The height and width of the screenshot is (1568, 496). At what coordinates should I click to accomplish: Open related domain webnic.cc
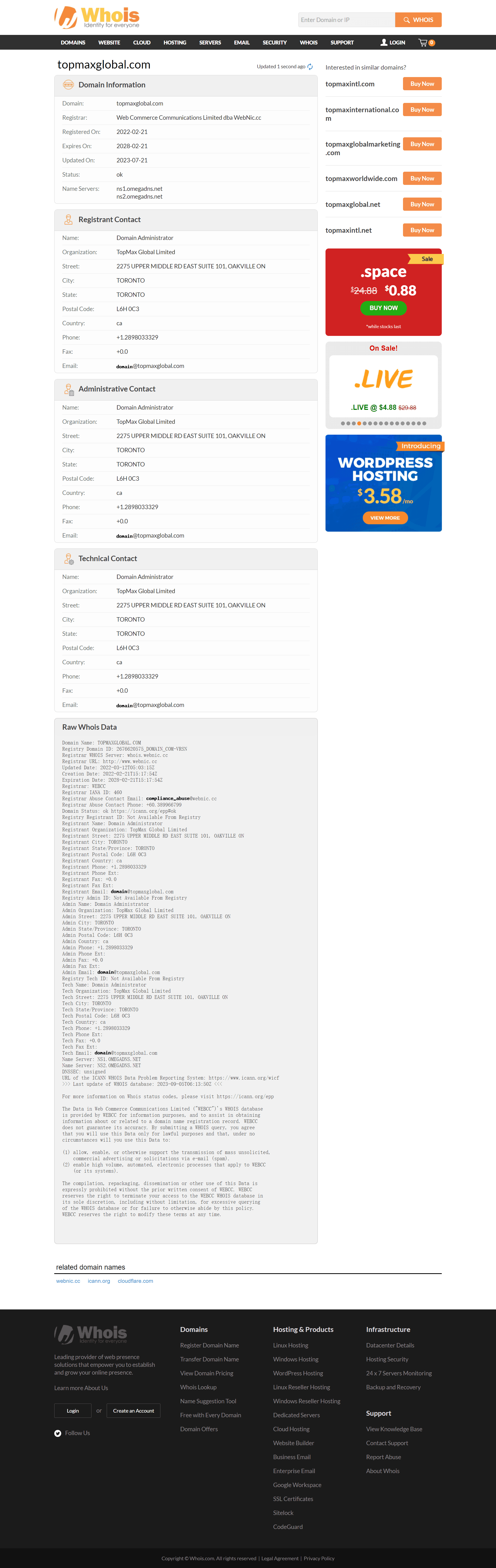point(68,1281)
